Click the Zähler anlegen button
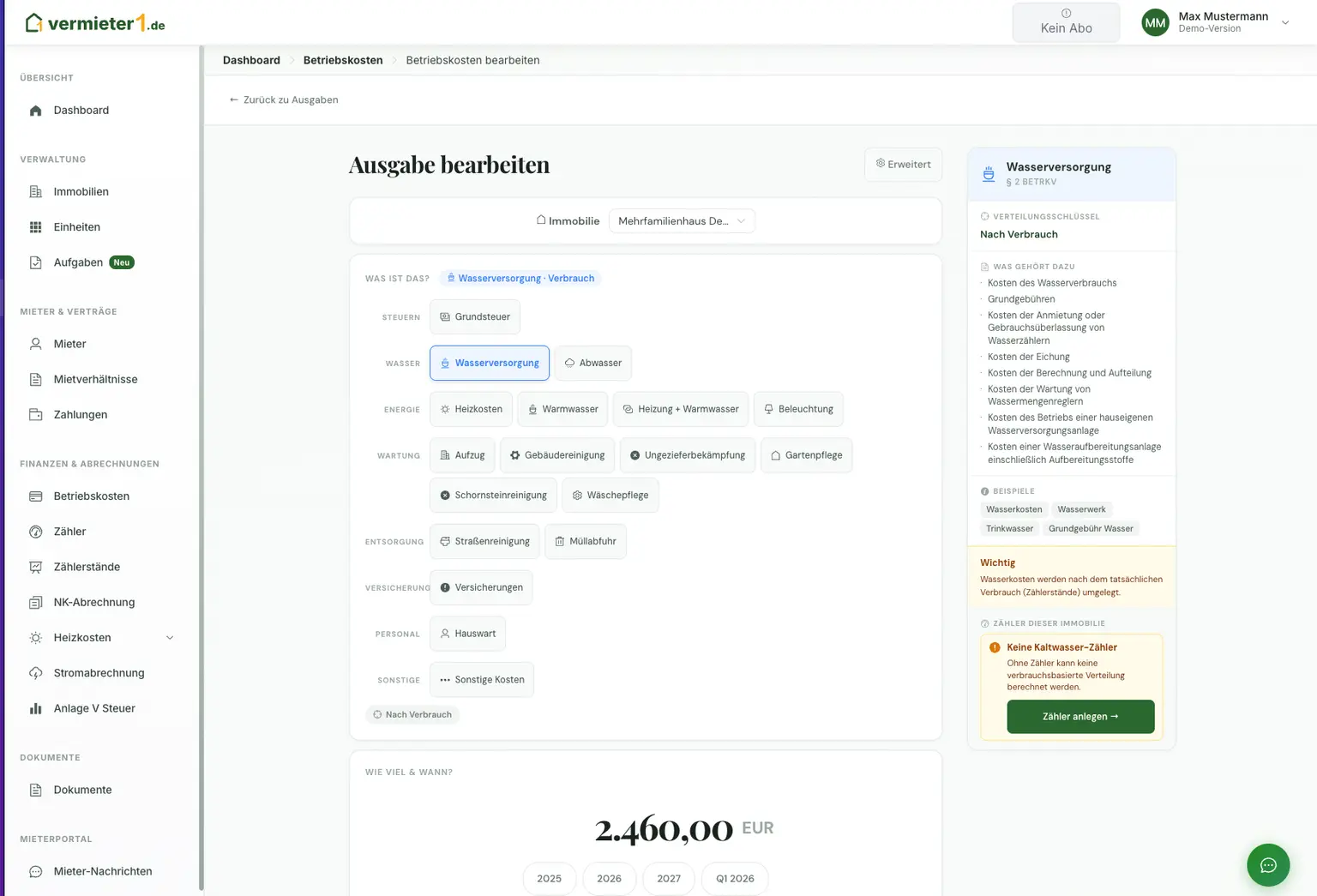 point(1080,717)
